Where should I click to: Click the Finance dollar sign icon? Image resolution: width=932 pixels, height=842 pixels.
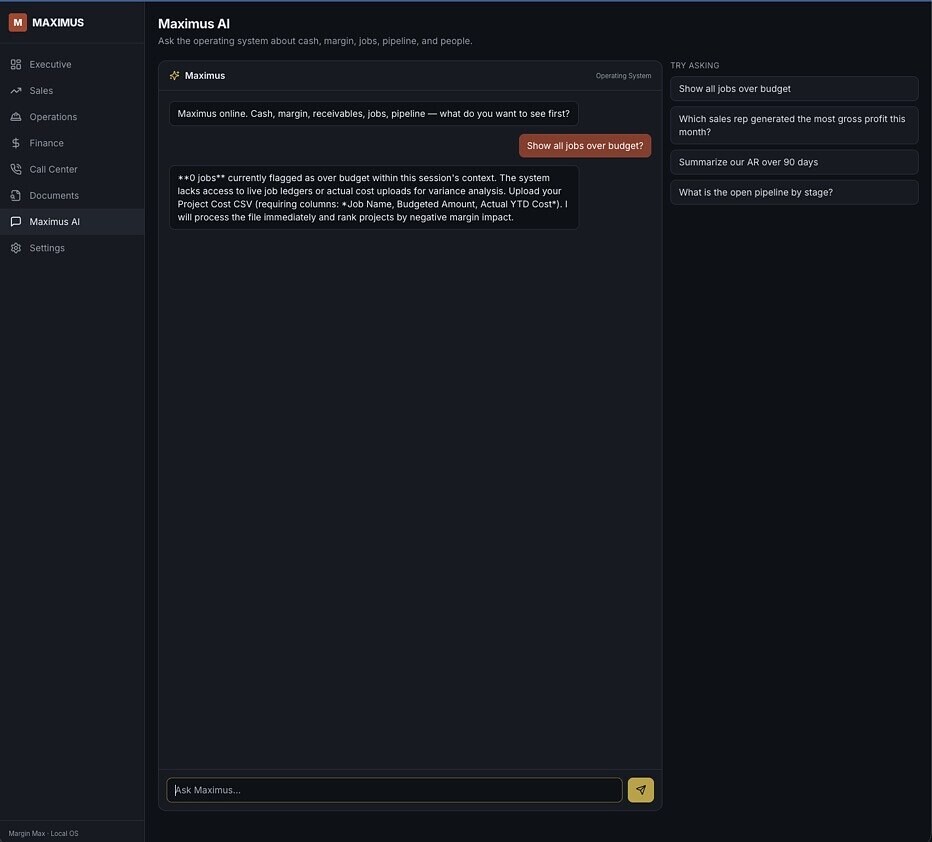[16, 143]
